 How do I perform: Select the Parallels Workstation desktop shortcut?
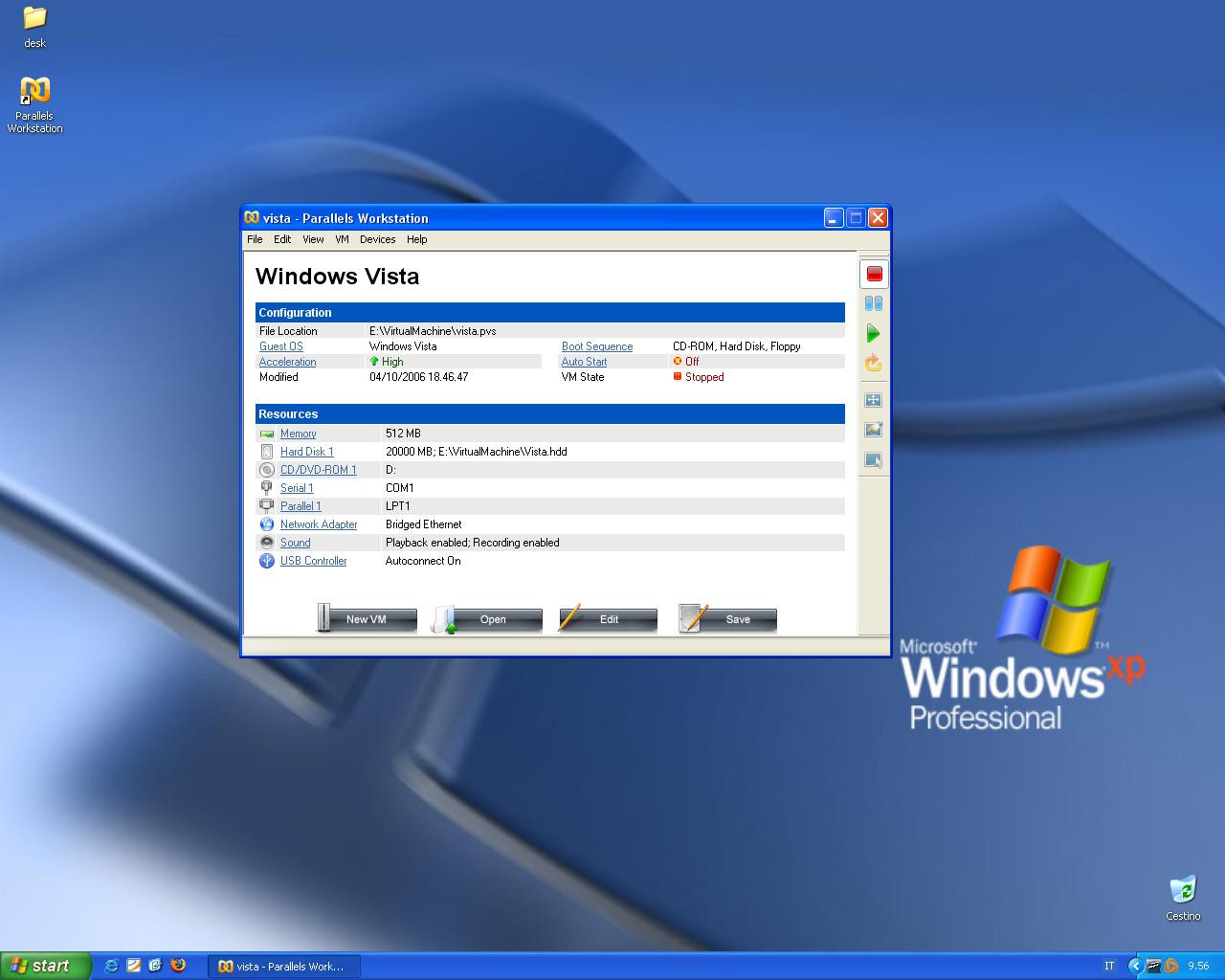pyautogui.click(x=35, y=104)
